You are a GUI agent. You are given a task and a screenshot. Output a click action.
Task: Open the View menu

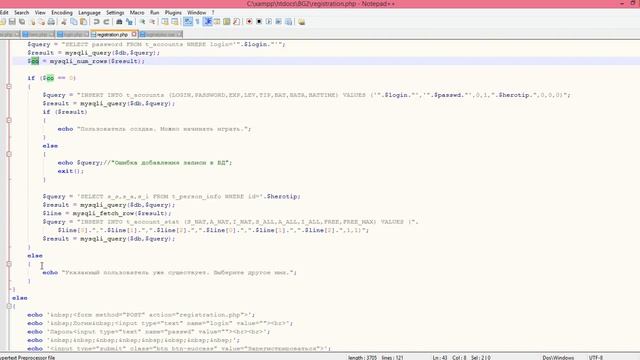40,13
